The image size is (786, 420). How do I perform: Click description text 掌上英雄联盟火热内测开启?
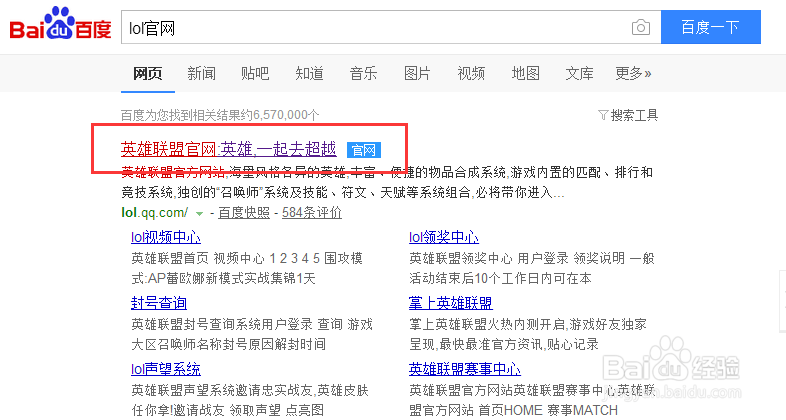pos(487,325)
